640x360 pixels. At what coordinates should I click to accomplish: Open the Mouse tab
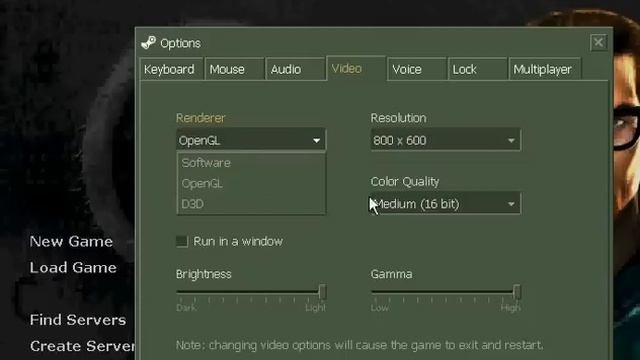[234, 69]
